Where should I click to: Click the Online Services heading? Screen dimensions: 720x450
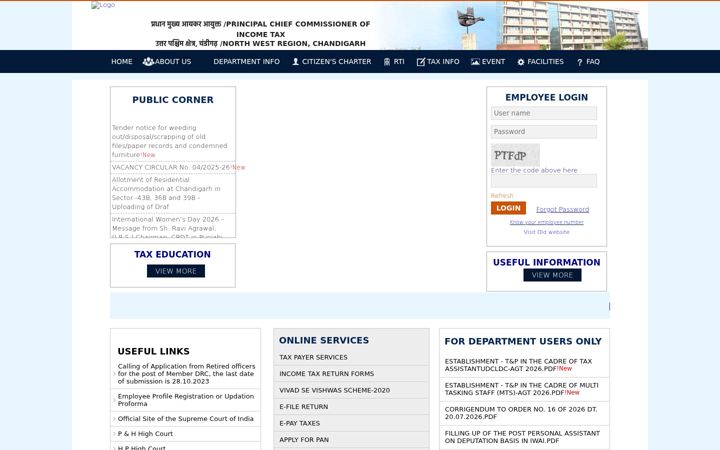click(324, 340)
